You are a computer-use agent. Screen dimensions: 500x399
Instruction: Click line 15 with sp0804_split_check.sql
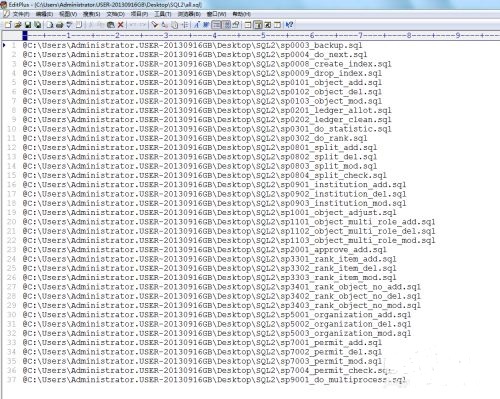204,175
